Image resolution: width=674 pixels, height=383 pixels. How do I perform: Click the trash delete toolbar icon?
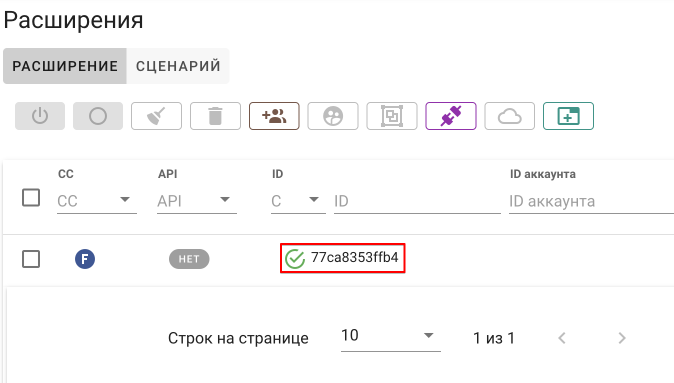pyautogui.click(x=215, y=116)
